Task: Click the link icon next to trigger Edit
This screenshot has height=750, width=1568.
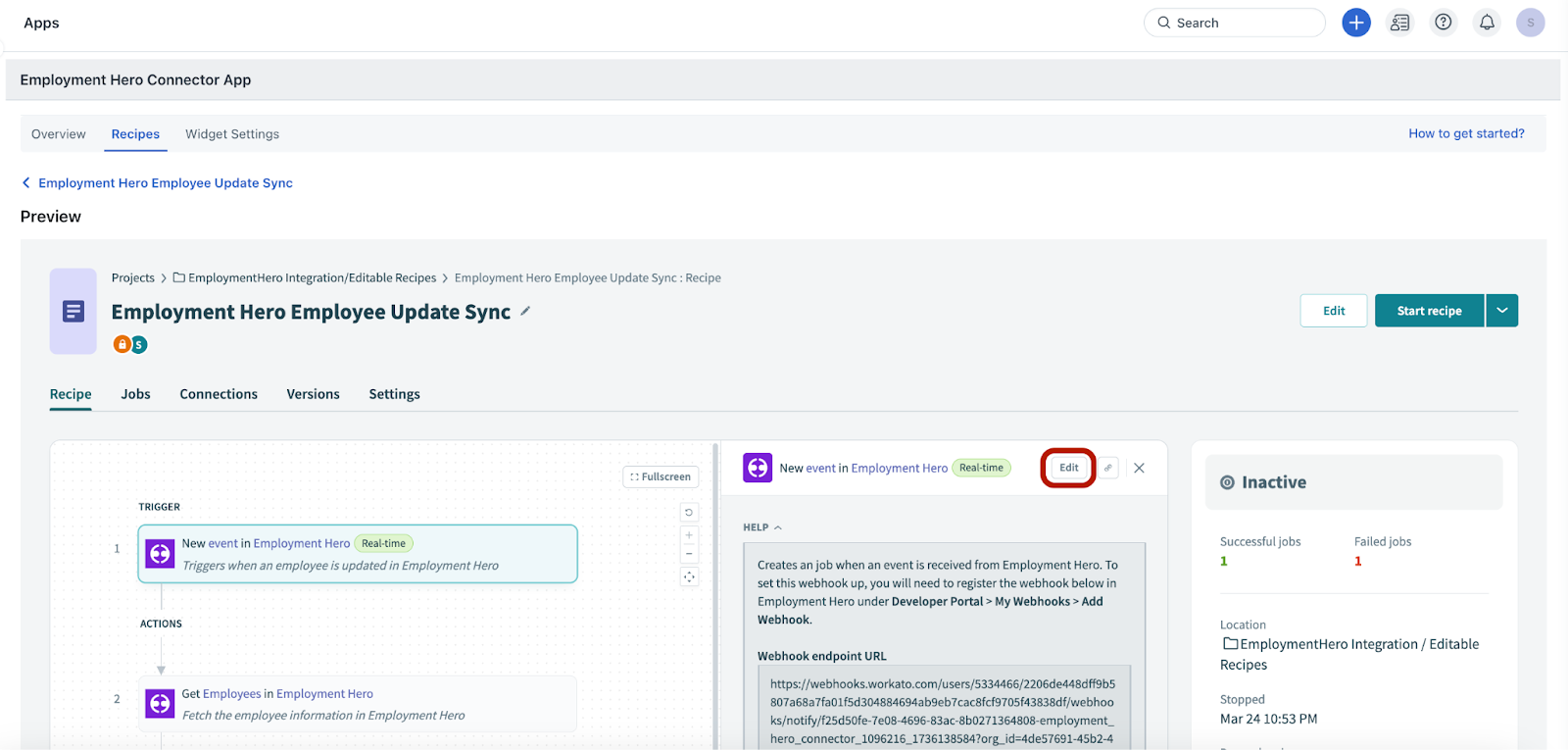Action: [x=1108, y=468]
